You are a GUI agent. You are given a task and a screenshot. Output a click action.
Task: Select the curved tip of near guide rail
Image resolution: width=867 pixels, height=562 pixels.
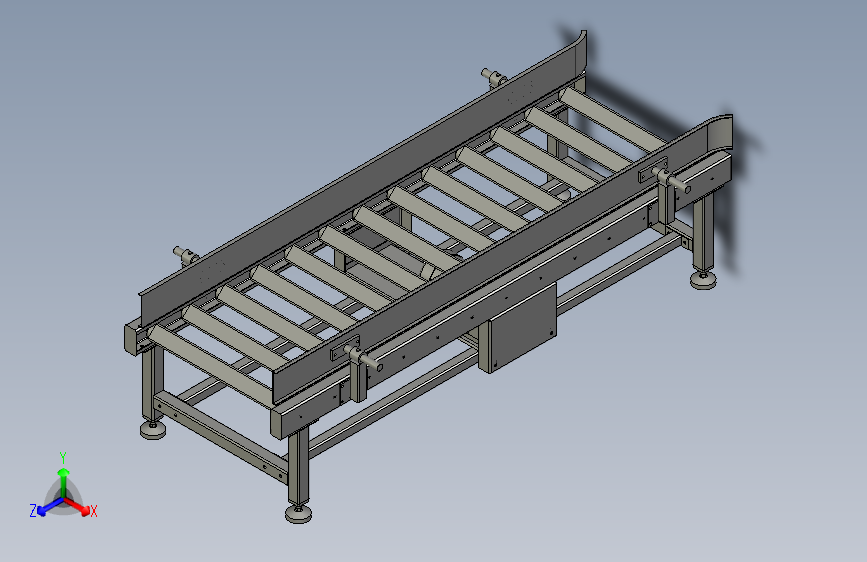[x=719, y=133]
